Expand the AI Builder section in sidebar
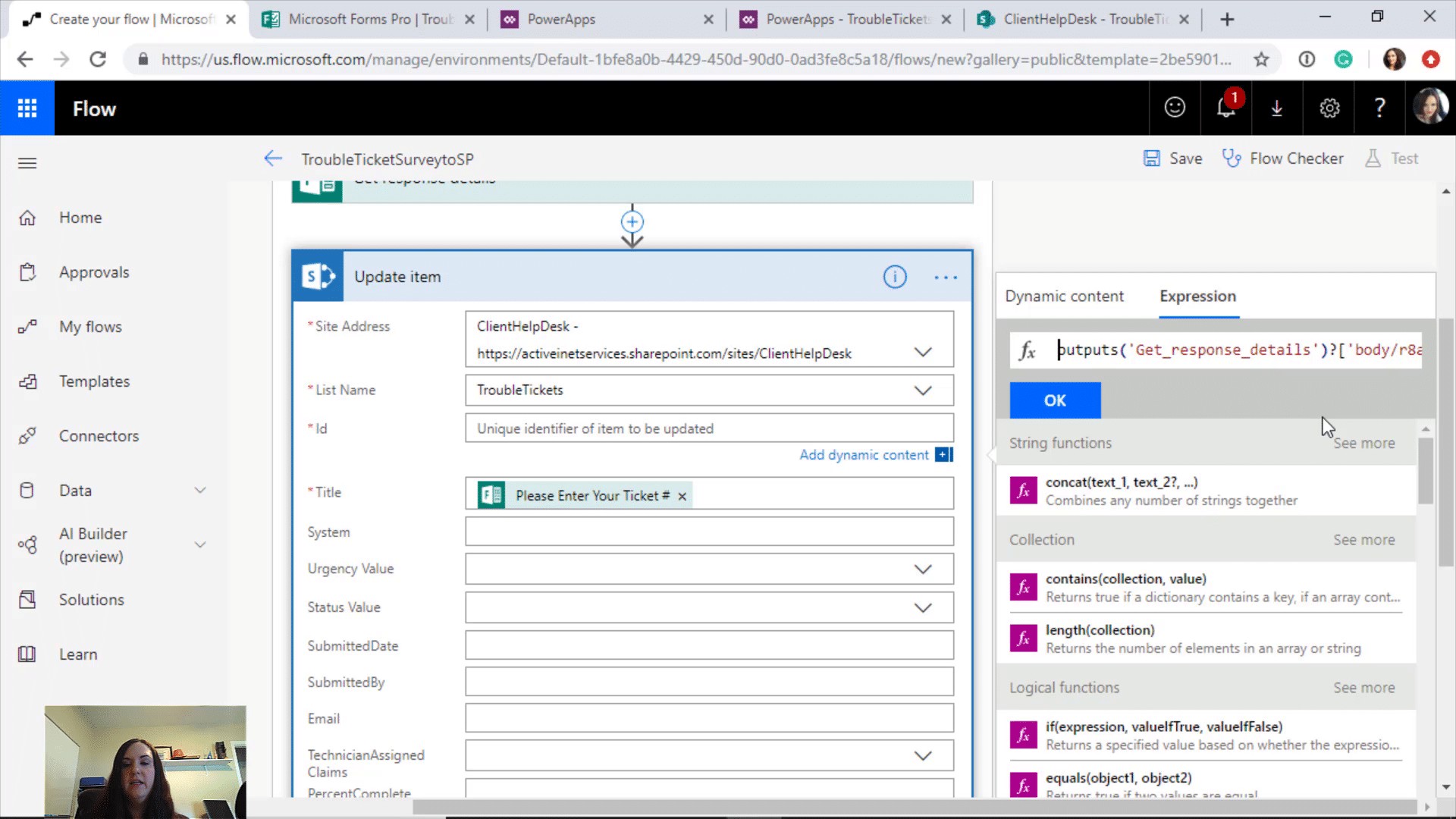The image size is (1456, 819). [x=200, y=544]
